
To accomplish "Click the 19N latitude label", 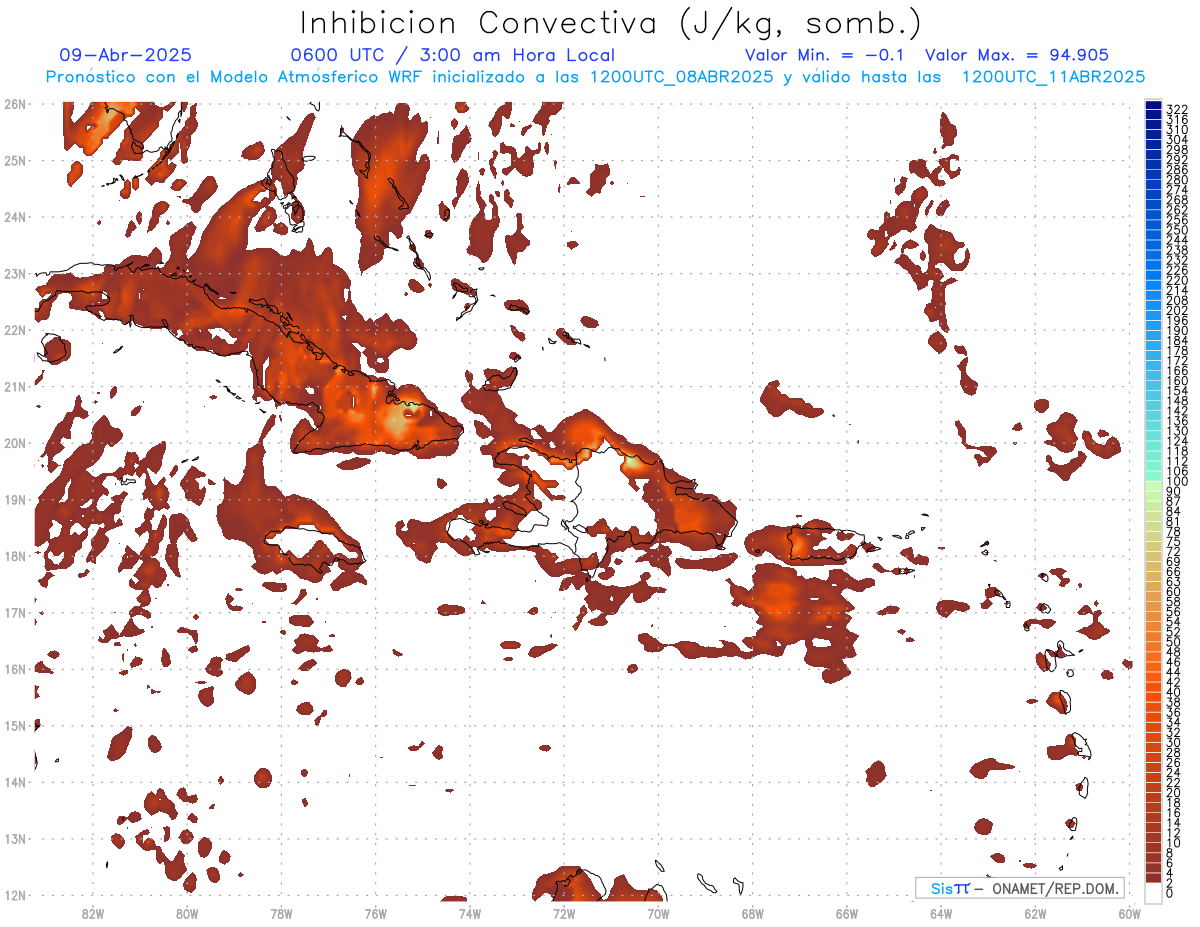I will (14, 499).
